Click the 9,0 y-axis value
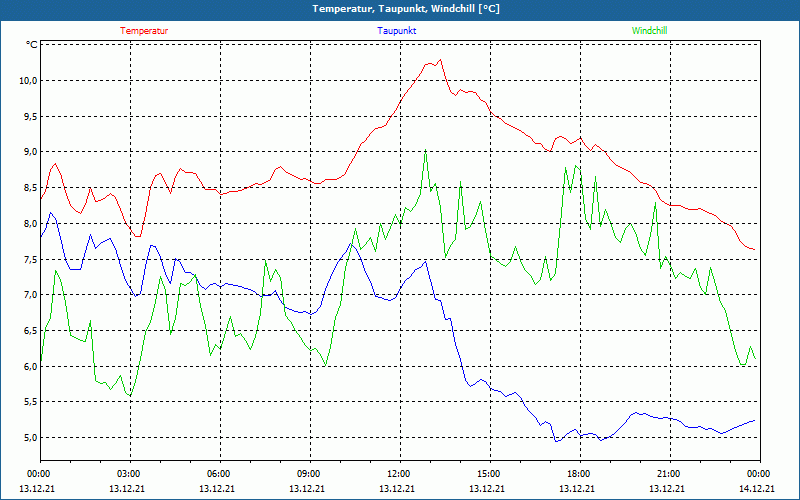This screenshot has width=800, height=500. coord(30,152)
